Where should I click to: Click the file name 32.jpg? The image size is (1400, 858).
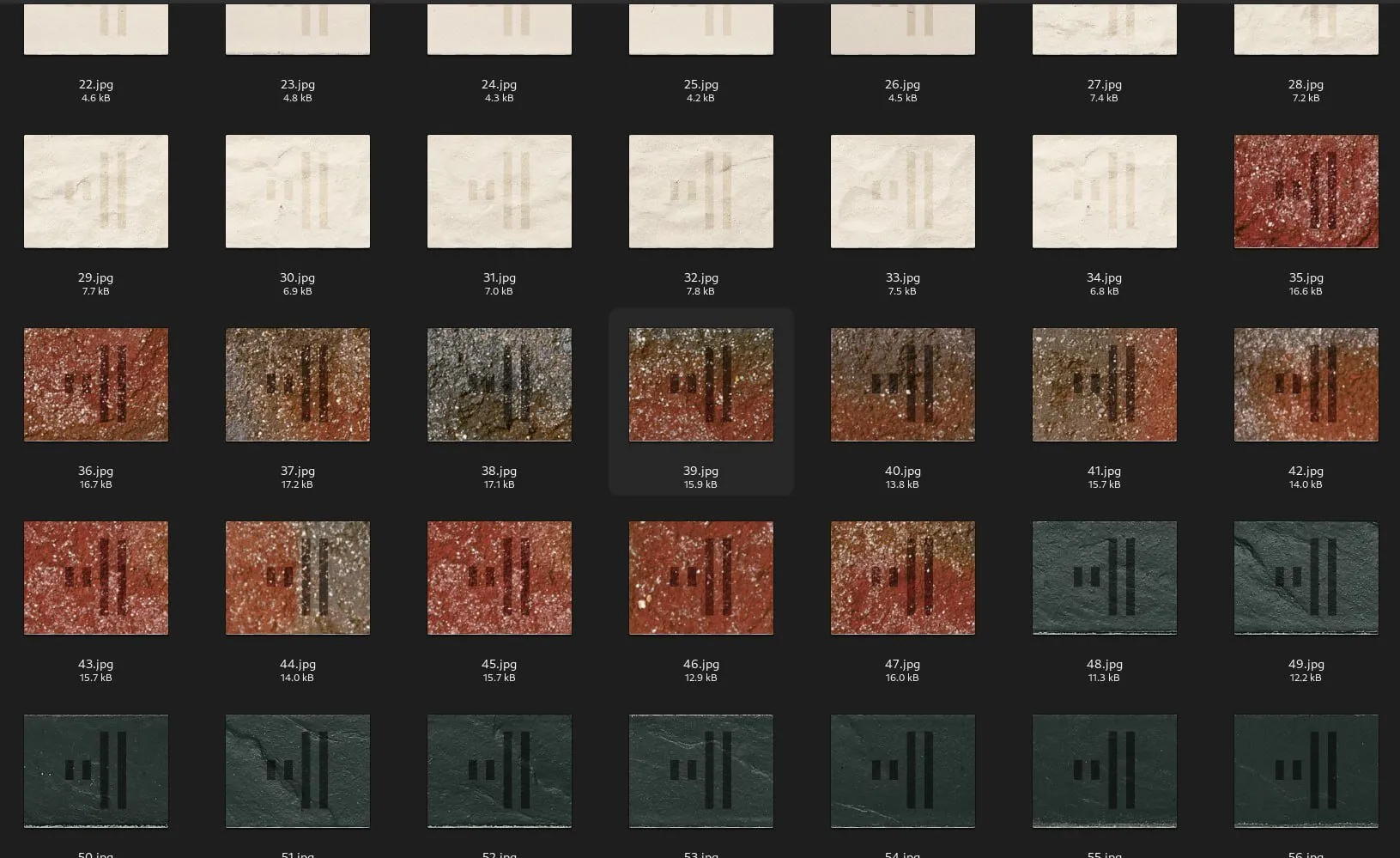pos(701,277)
